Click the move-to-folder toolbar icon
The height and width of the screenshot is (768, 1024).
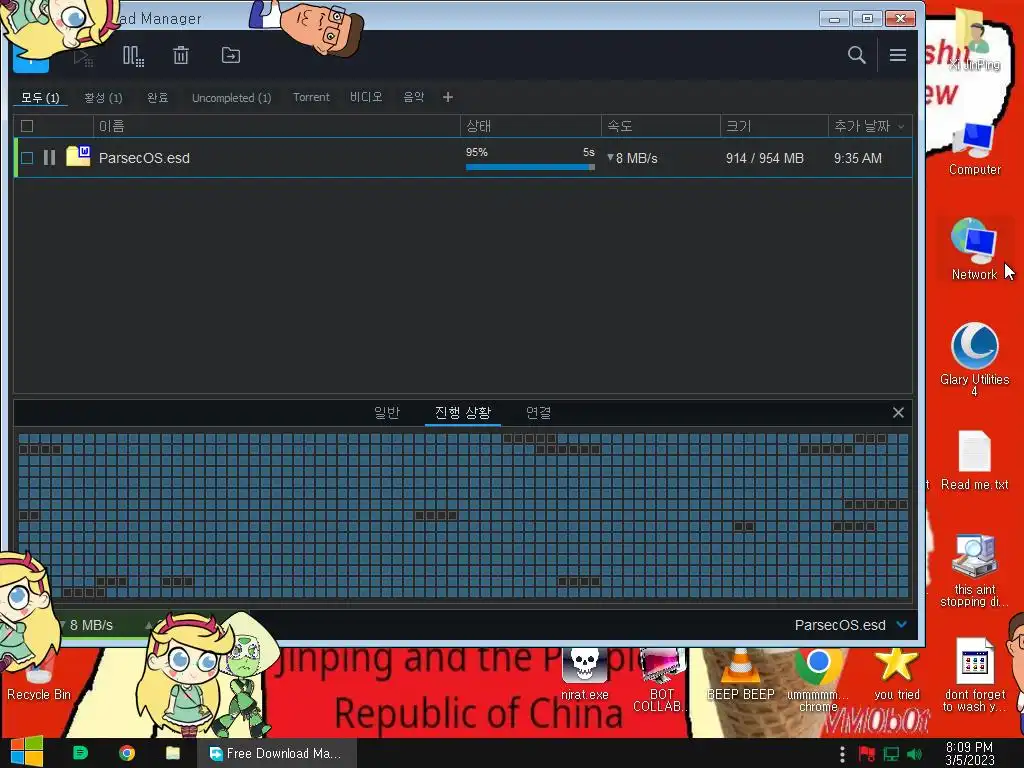click(231, 56)
